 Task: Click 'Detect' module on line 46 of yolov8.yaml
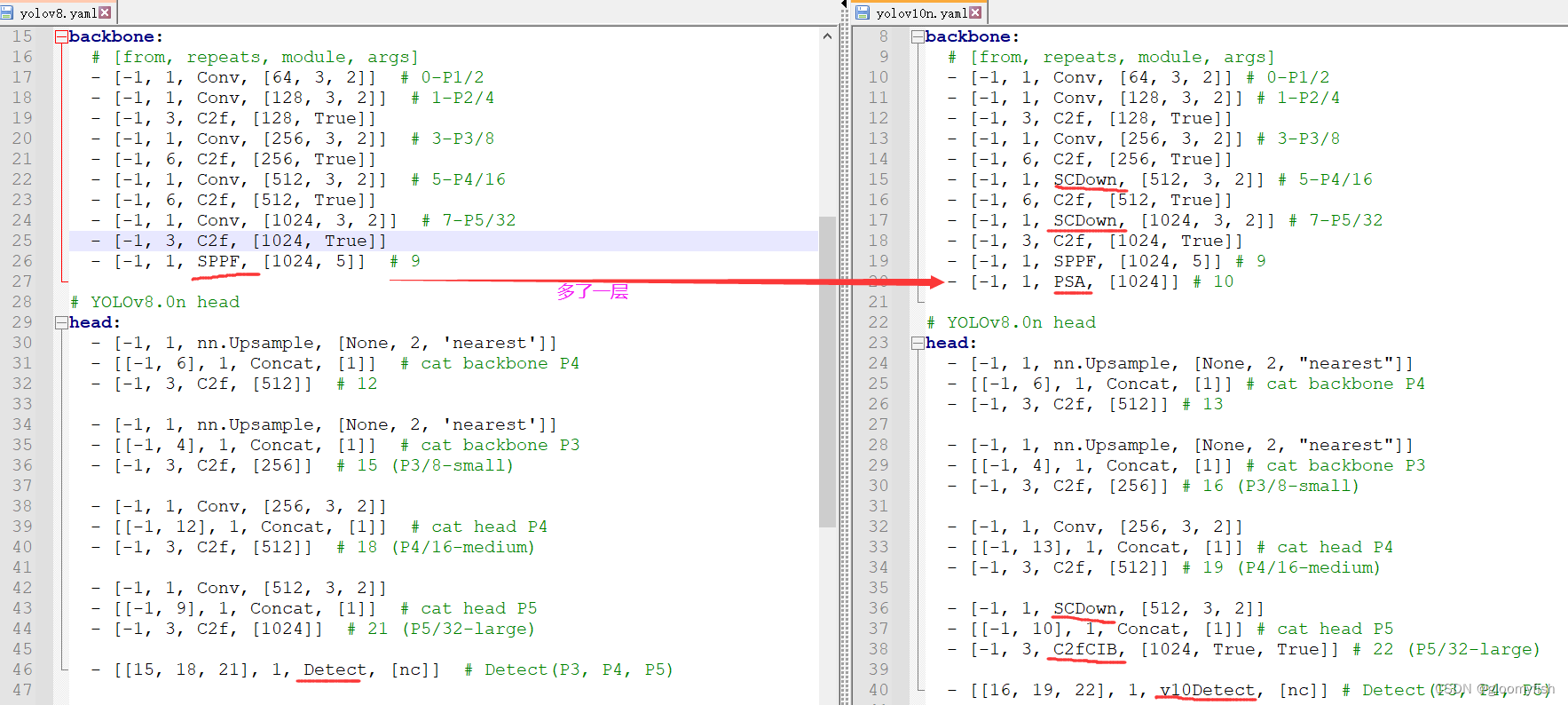[335, 669]
